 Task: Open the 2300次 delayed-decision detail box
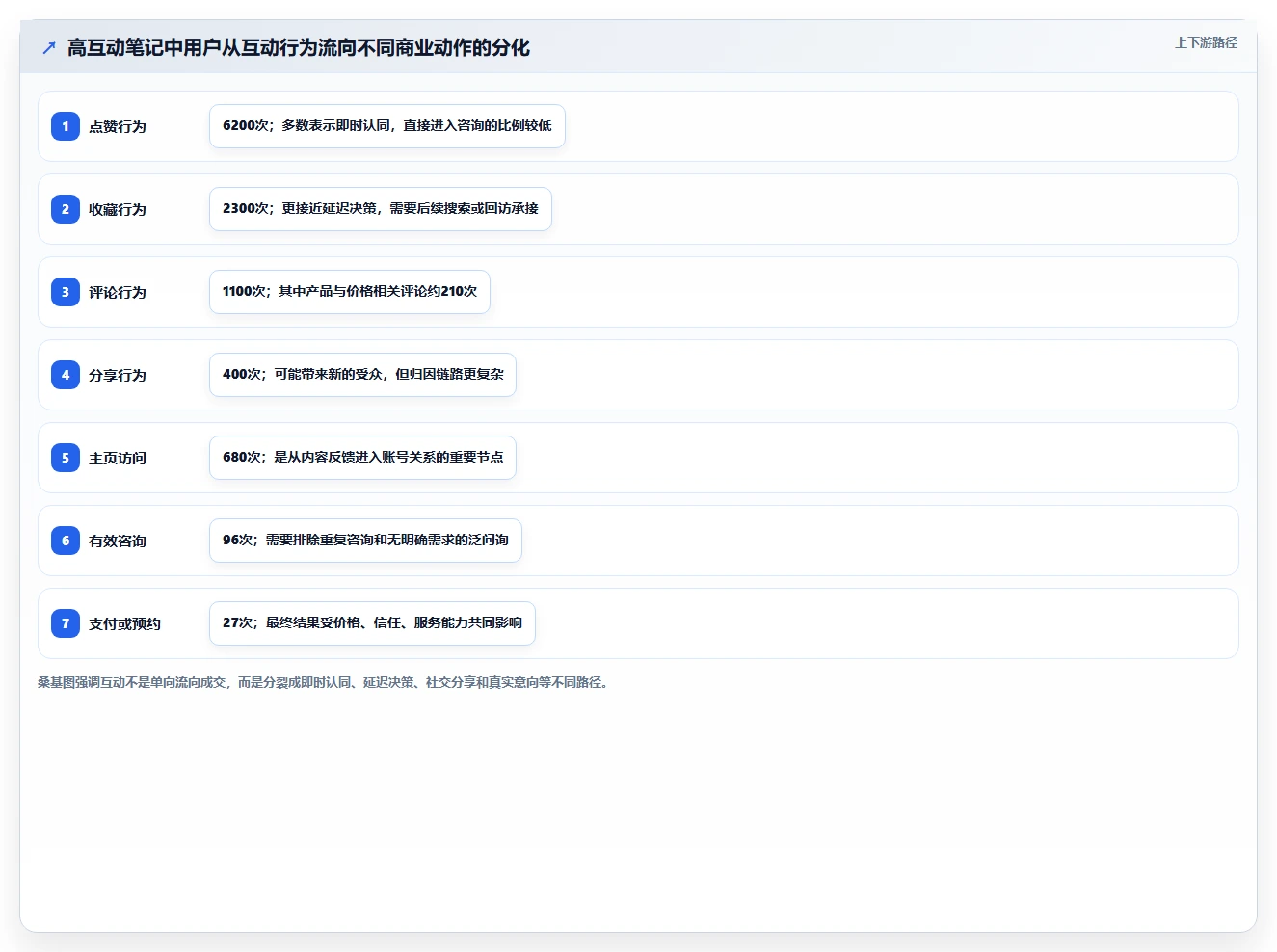tap(381, 209)
